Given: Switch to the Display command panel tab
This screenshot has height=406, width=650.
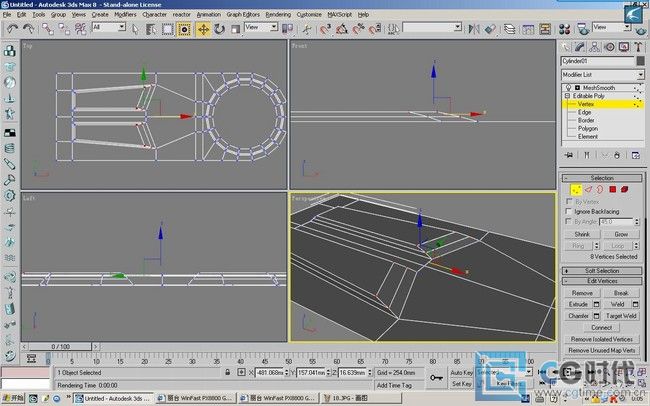Looking at the screenshot, I should tap(624, 47).
